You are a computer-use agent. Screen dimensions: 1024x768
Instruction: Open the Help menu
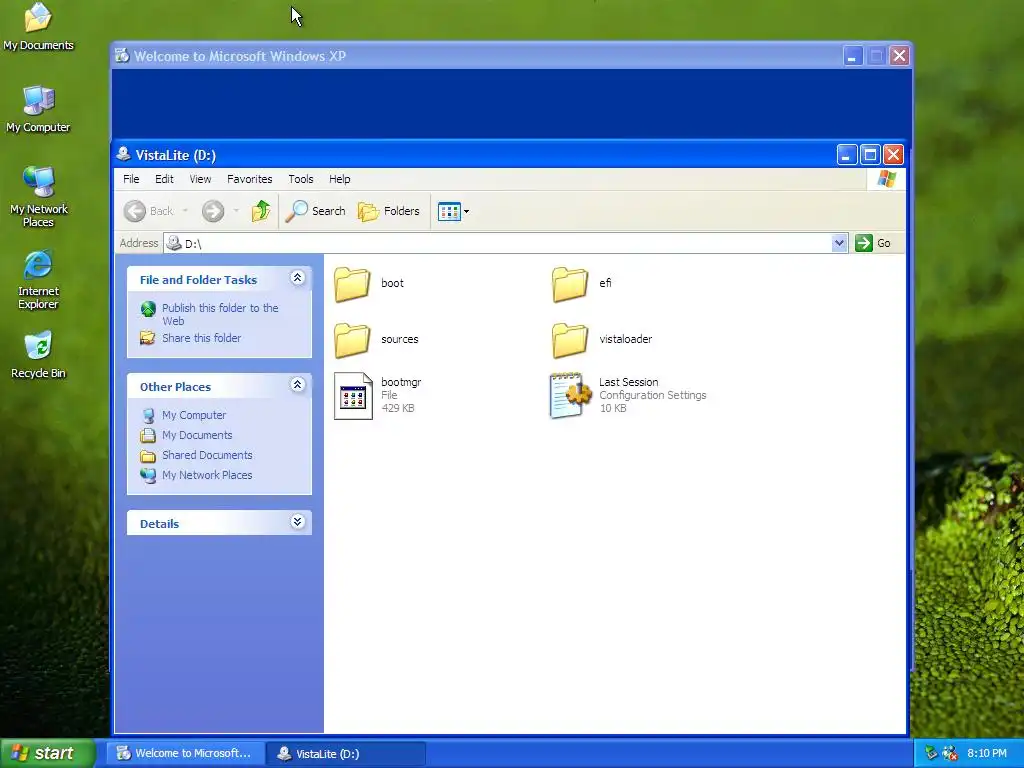click(x=340, y=179)
